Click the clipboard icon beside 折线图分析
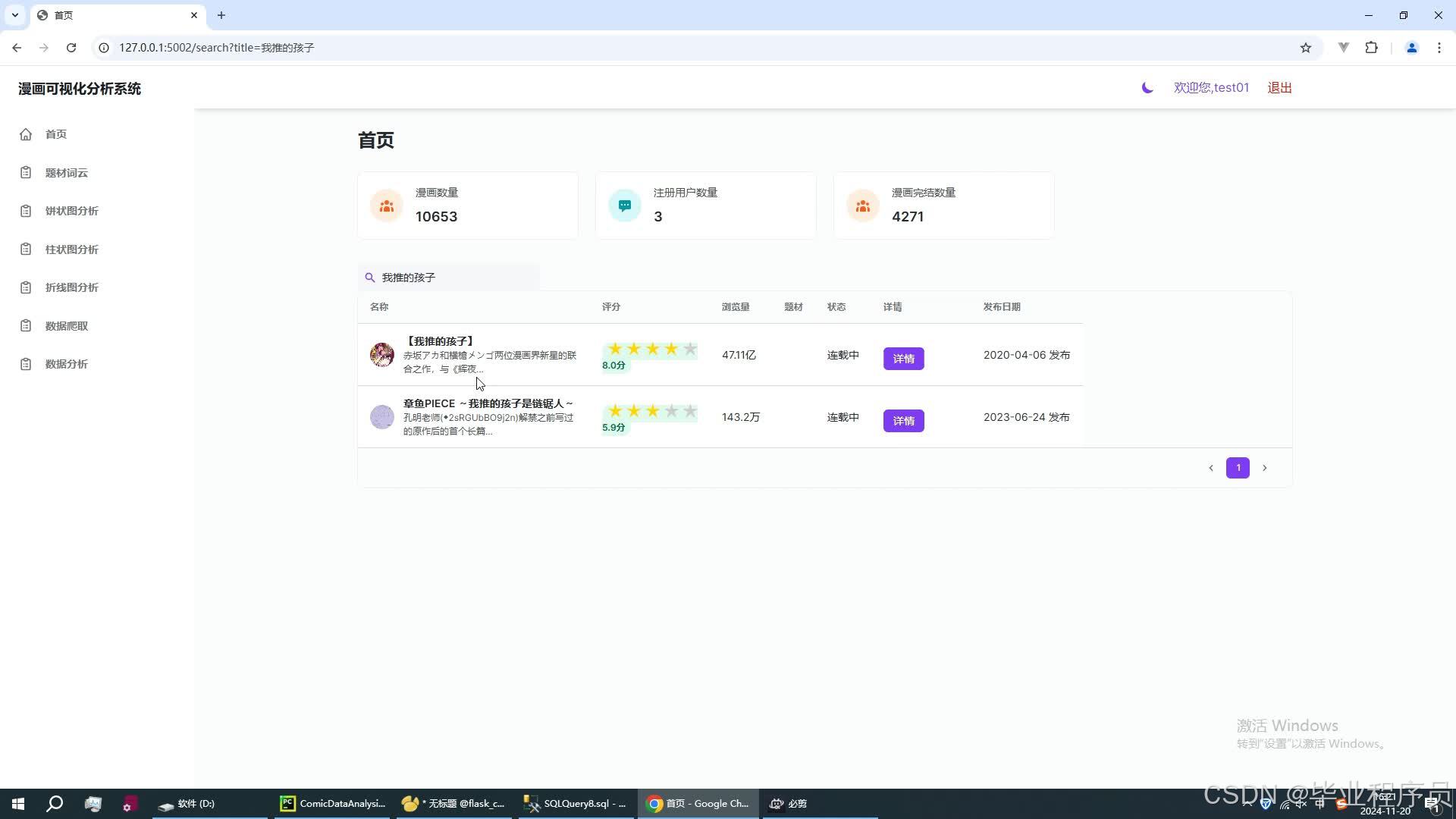1456x819 pixels. pyautogui.click(x=26, y=287)
